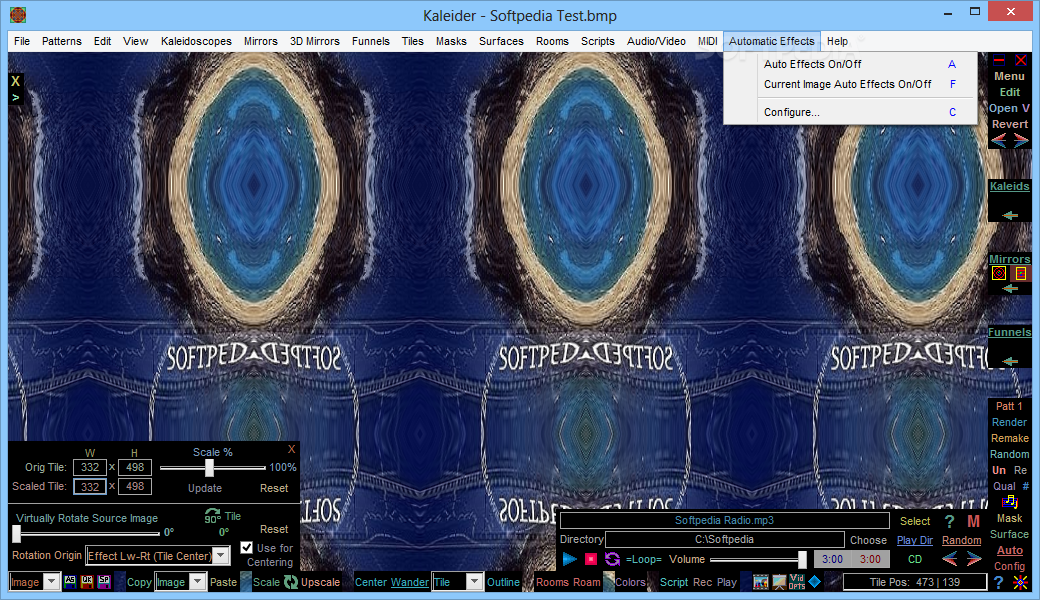The image size is (1040, 600).
Task: Click the red M icon in audio panel
Action: coord(973,522)
